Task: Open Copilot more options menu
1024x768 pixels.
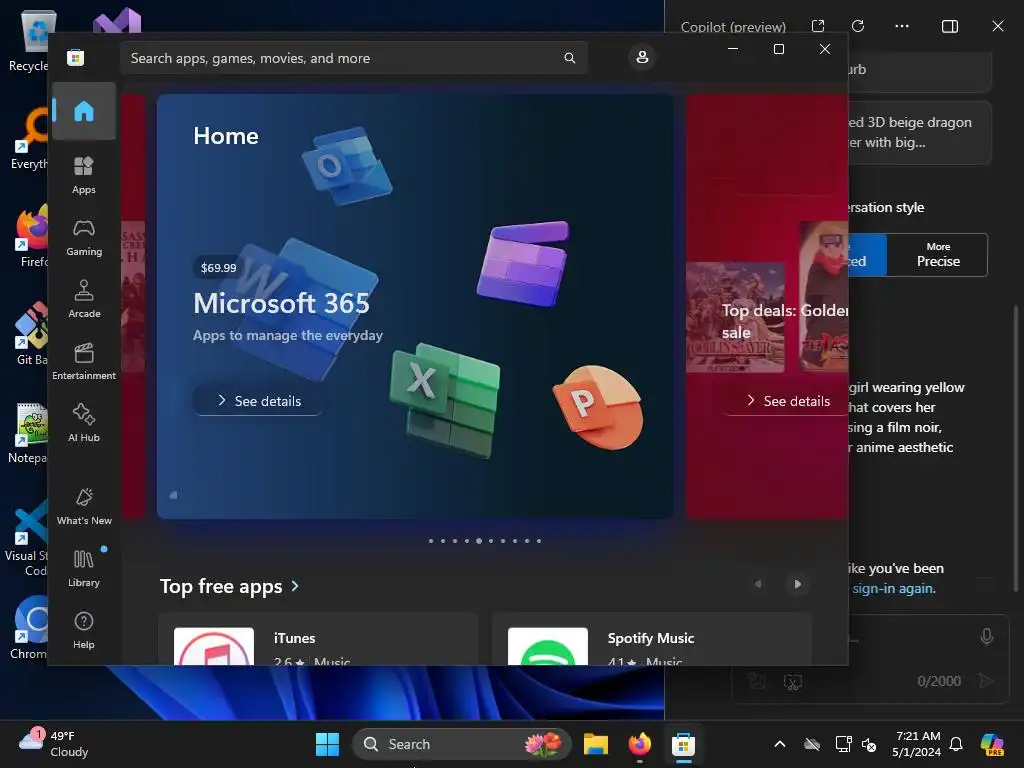Action: click(x=902, y=26)
